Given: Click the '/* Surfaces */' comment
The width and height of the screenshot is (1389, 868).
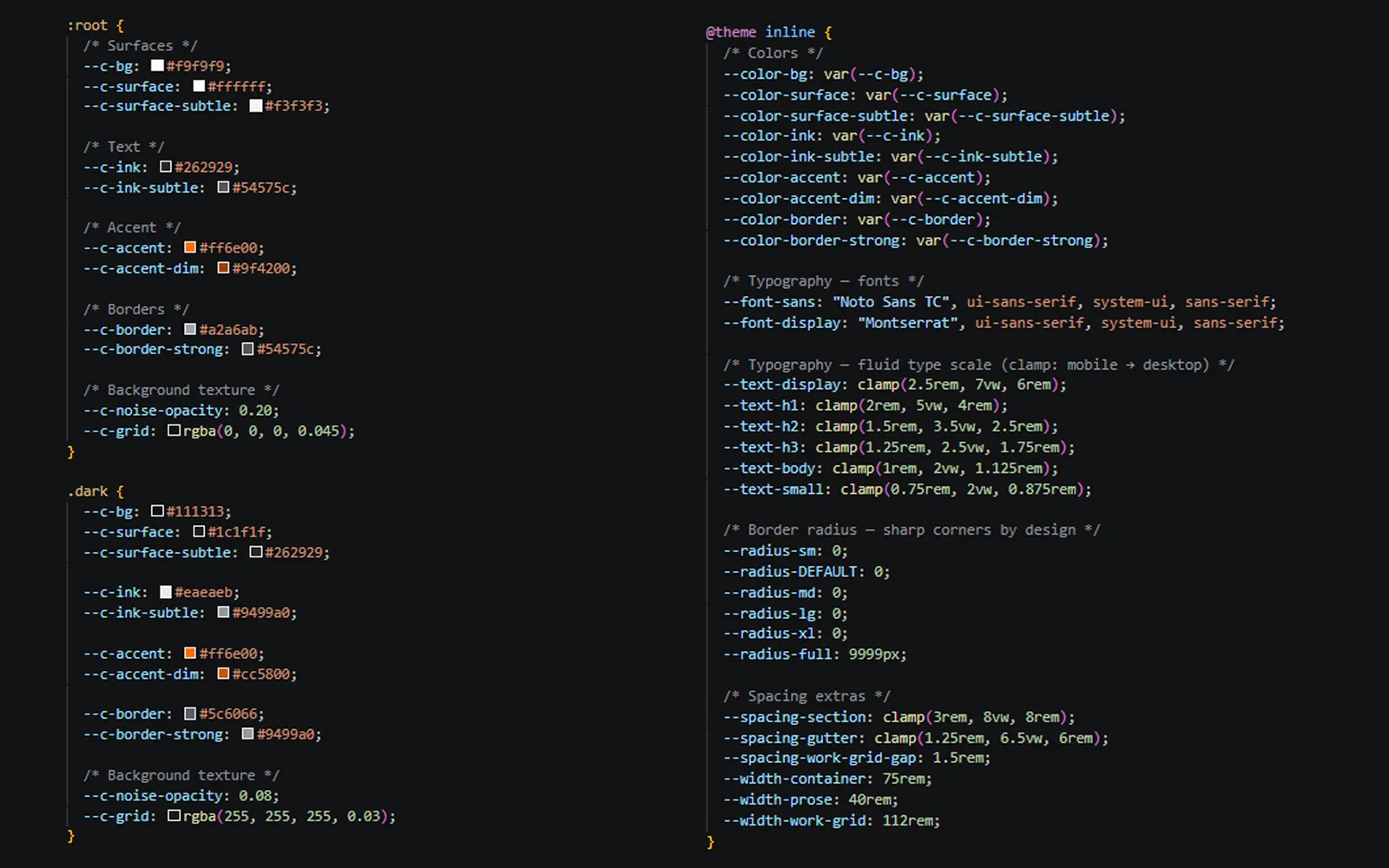Looking at the screenshot, I should point(141,45).
